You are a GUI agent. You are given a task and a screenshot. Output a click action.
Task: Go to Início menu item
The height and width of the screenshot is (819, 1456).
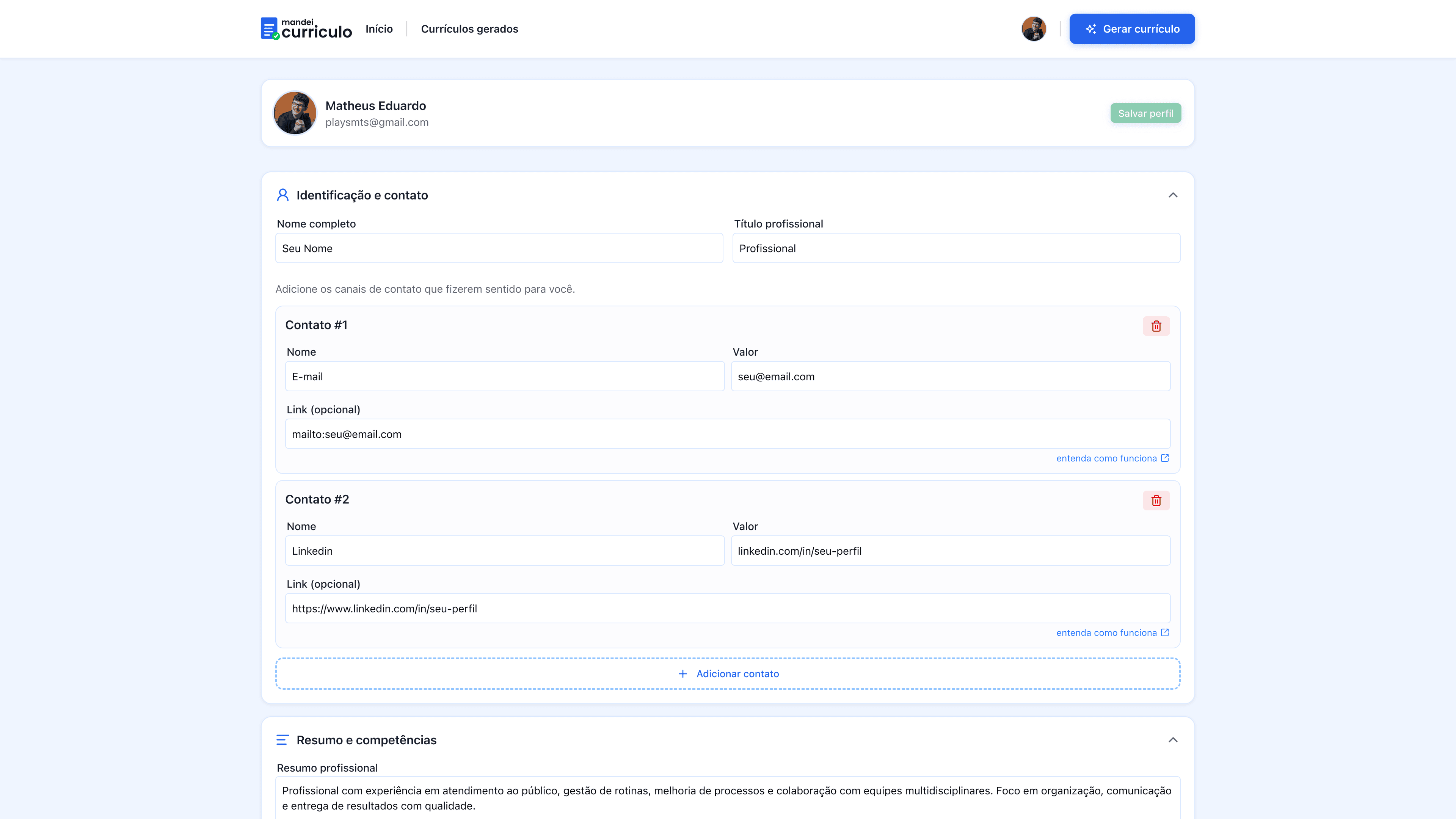tap(379, 29)
